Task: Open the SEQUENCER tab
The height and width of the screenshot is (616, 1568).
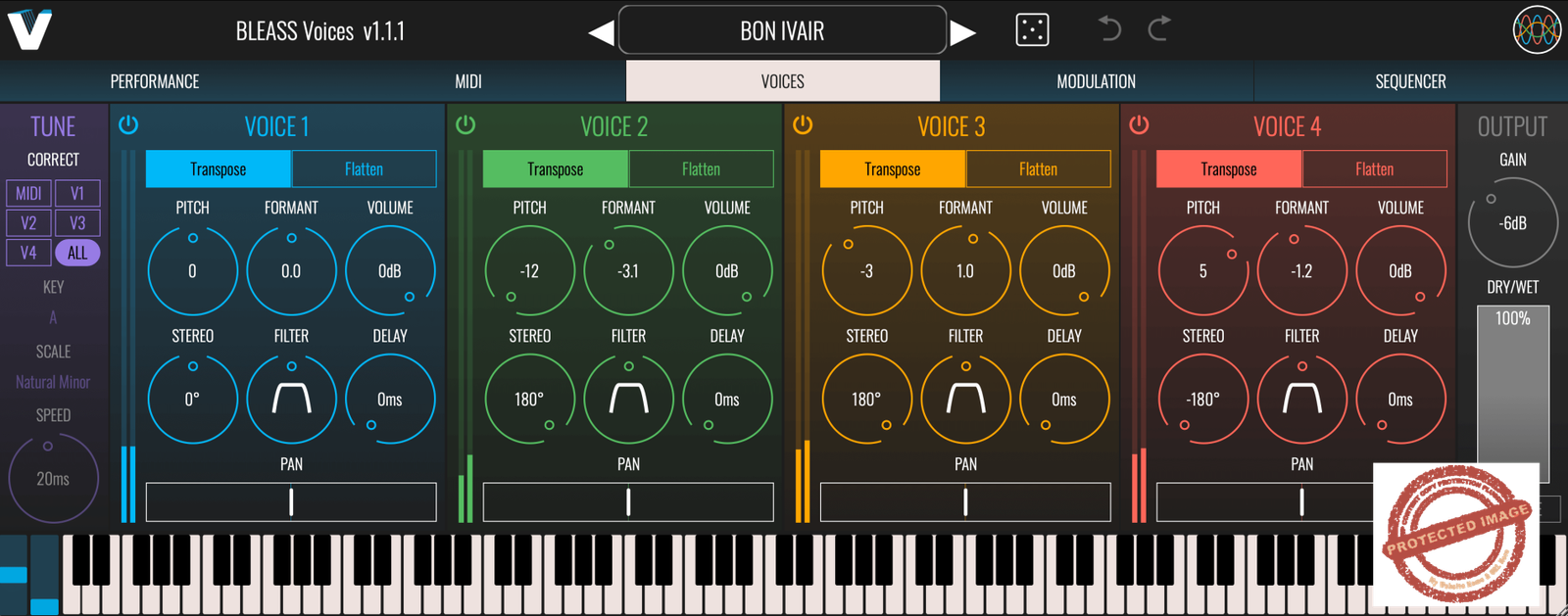Action: point(1410,81)
